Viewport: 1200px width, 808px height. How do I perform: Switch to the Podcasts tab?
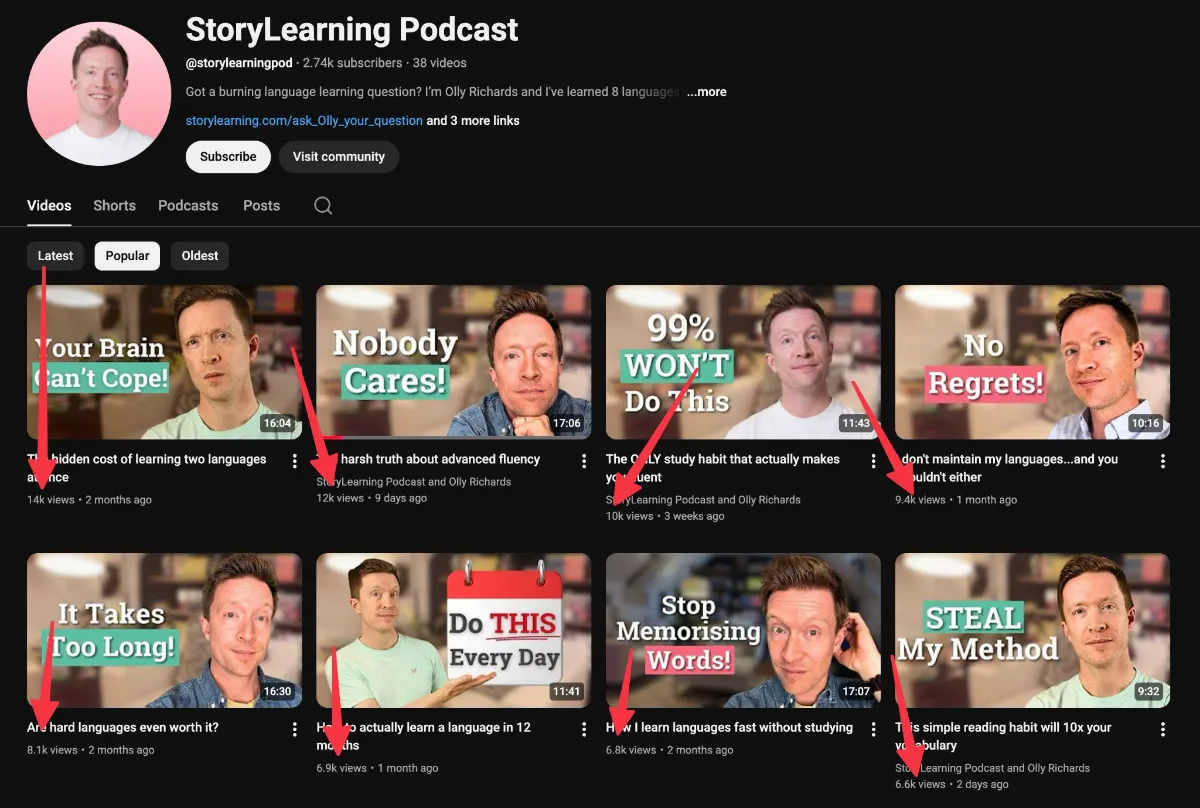188,205
